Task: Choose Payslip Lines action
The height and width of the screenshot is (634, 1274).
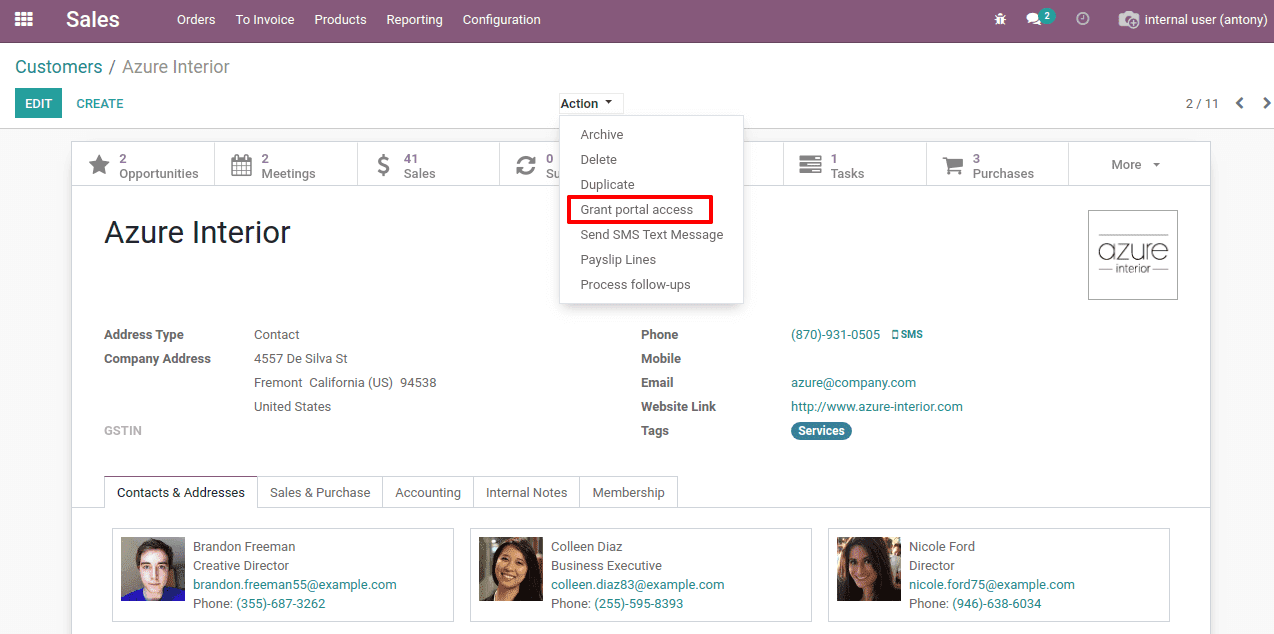Action: pyautogui.click(x=651, y=260)
